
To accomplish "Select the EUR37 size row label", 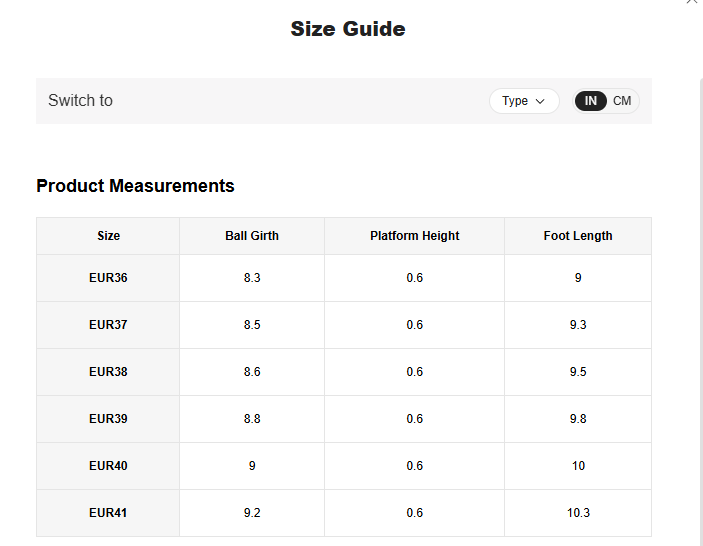I will [108, 325].
